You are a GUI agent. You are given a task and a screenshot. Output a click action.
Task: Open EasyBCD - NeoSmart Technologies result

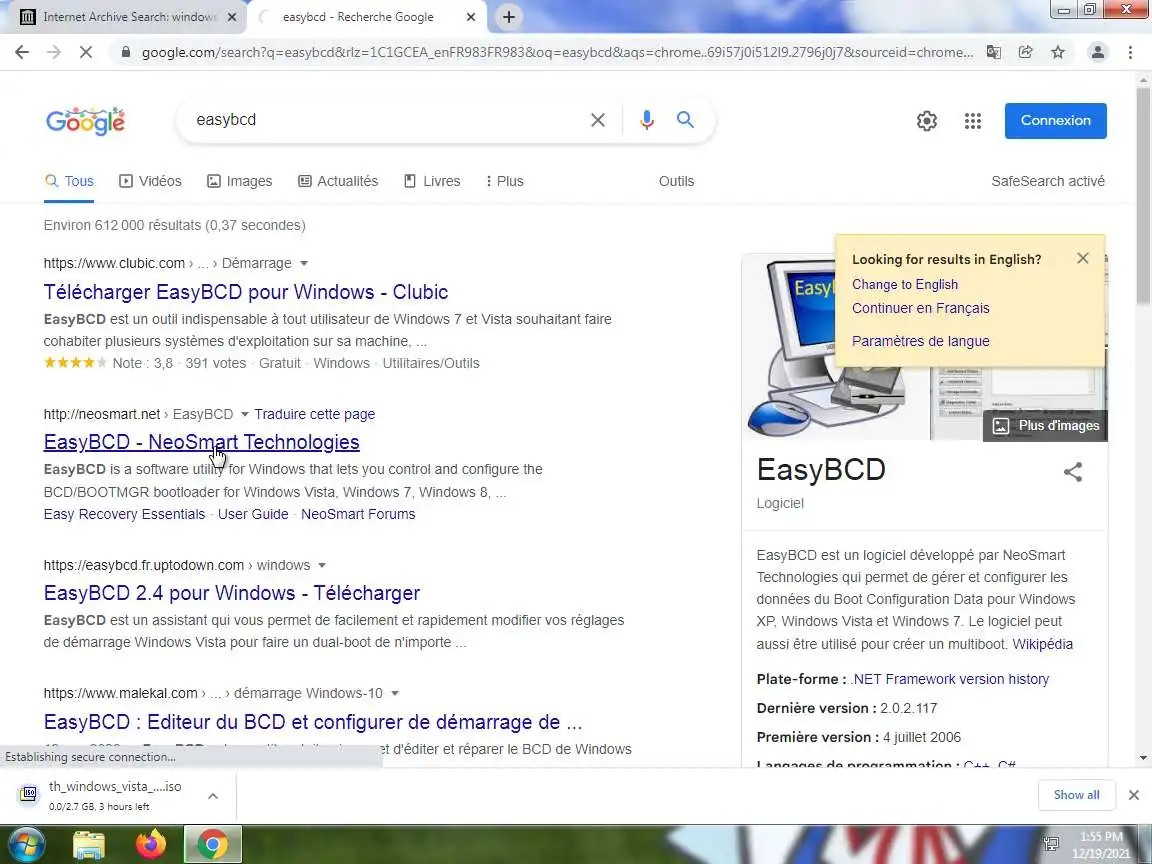coord(201,442)
